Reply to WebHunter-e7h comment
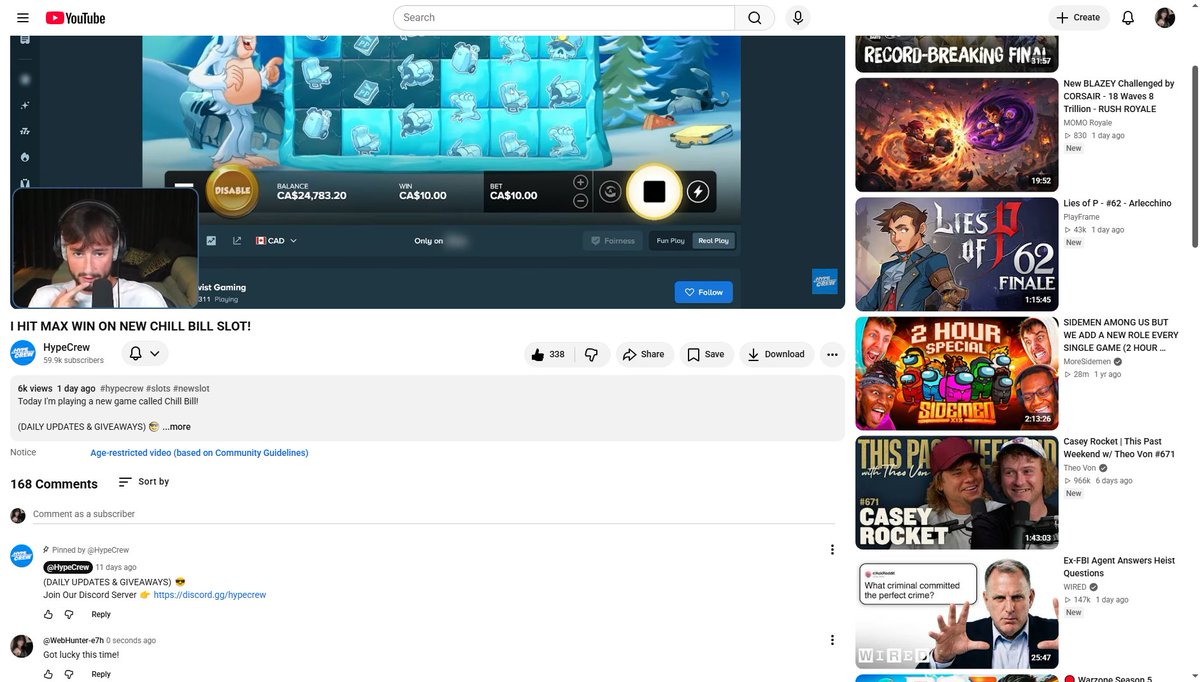Screen dimensions: 1200x682 click(x=101, y=674)
